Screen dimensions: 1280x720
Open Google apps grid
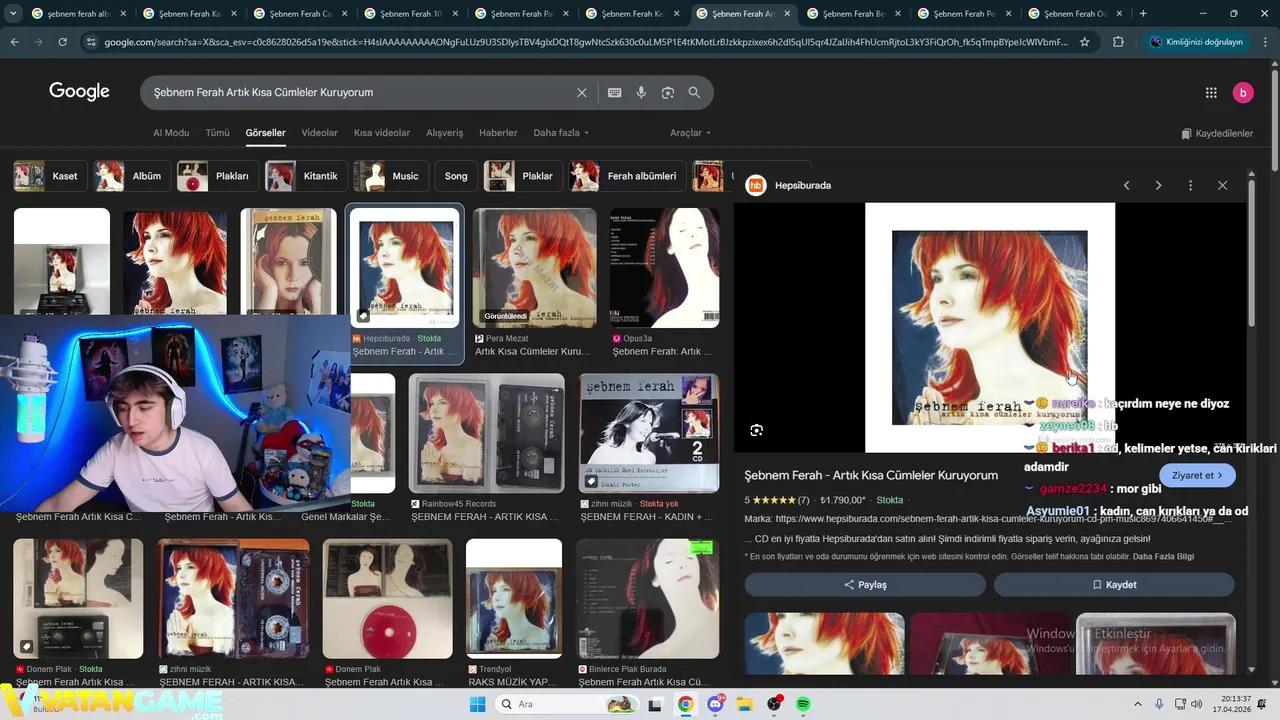[x=1211, y=92]
